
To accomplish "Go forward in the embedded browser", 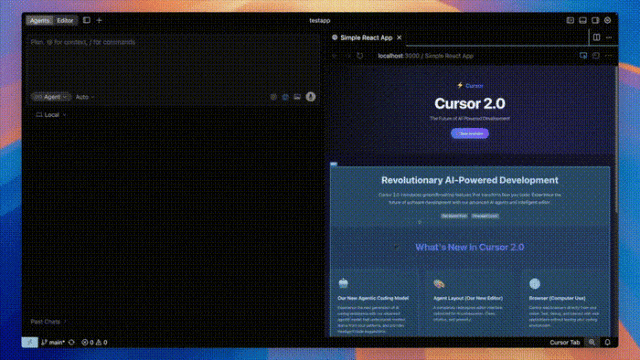I will point(348,56).
